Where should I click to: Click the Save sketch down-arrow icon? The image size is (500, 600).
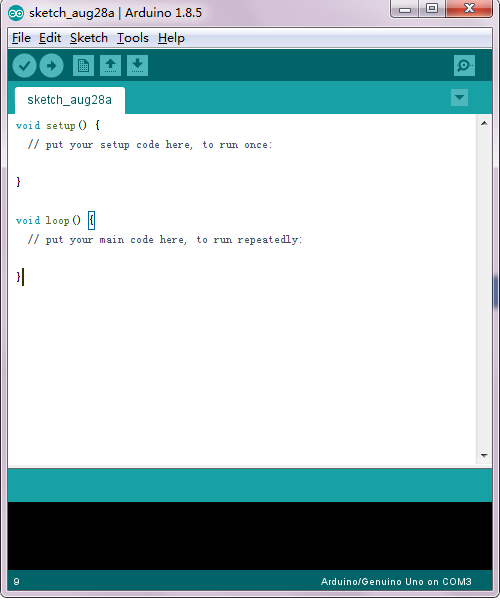point(137,65)
